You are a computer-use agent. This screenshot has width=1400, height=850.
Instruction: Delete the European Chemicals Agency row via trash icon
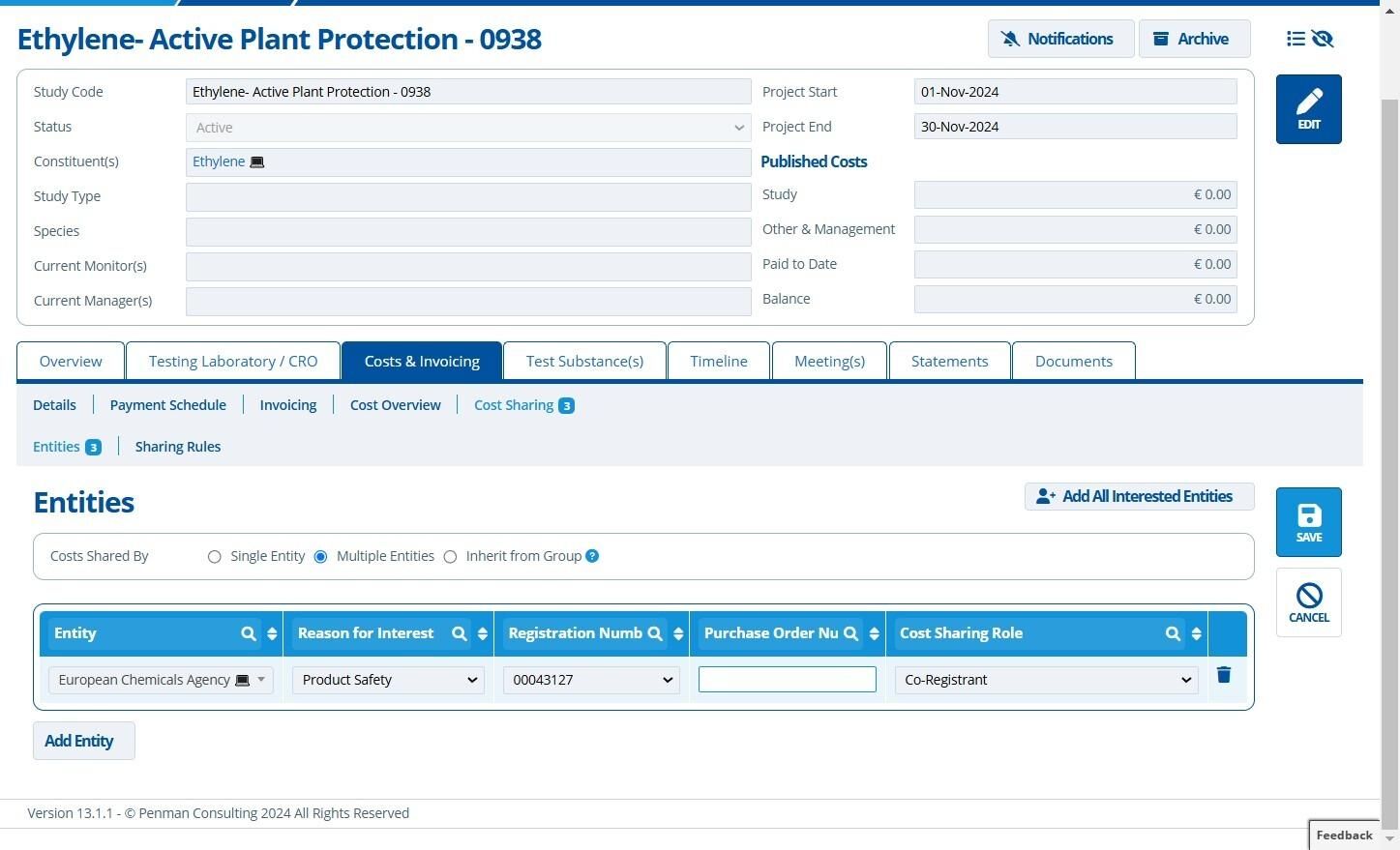click(x=1223, y=675)
